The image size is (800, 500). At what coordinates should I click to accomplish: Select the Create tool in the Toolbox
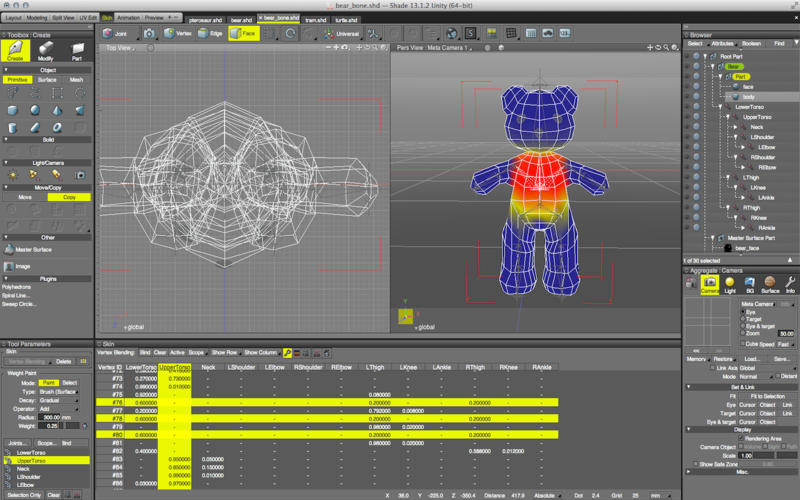click(x=16, y=50)
